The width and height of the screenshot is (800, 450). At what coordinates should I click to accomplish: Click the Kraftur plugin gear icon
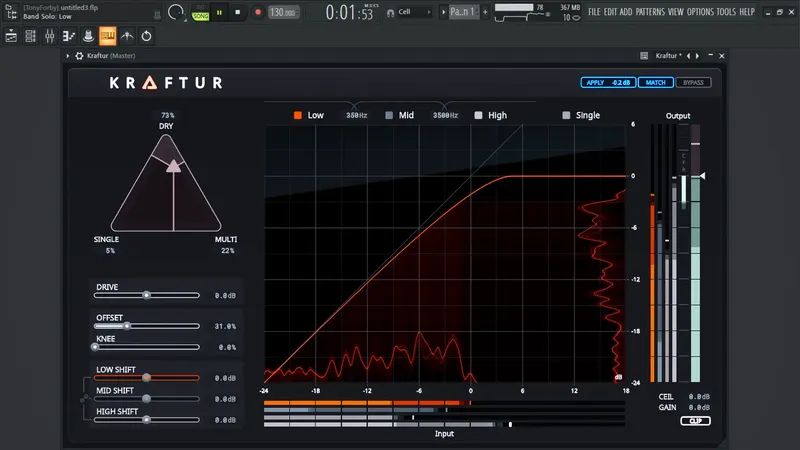79,56
